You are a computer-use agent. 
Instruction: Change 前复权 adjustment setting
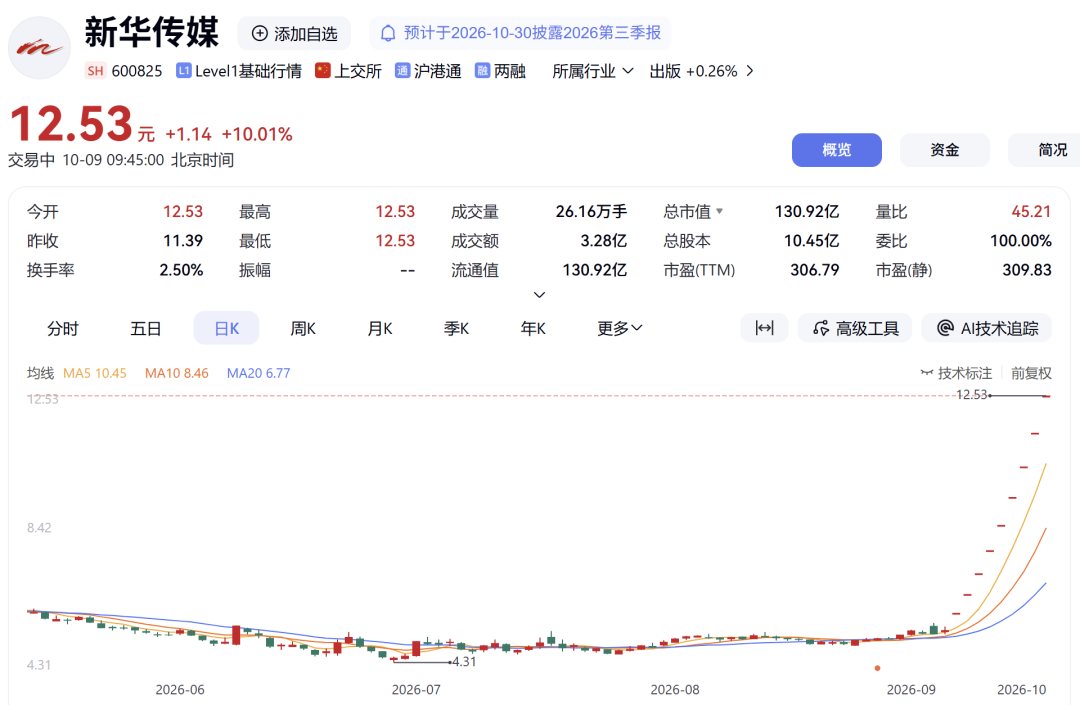point(1031,373)
